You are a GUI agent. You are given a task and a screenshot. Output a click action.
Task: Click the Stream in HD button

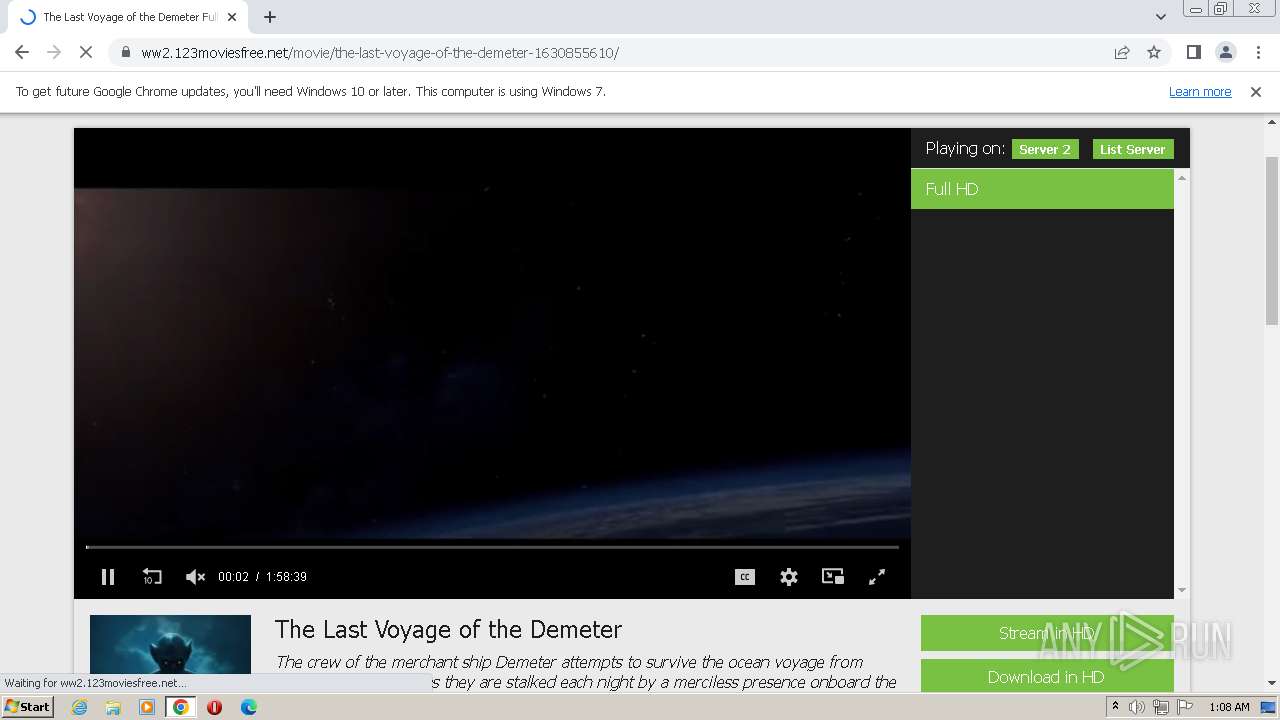tap(1047, 633)
